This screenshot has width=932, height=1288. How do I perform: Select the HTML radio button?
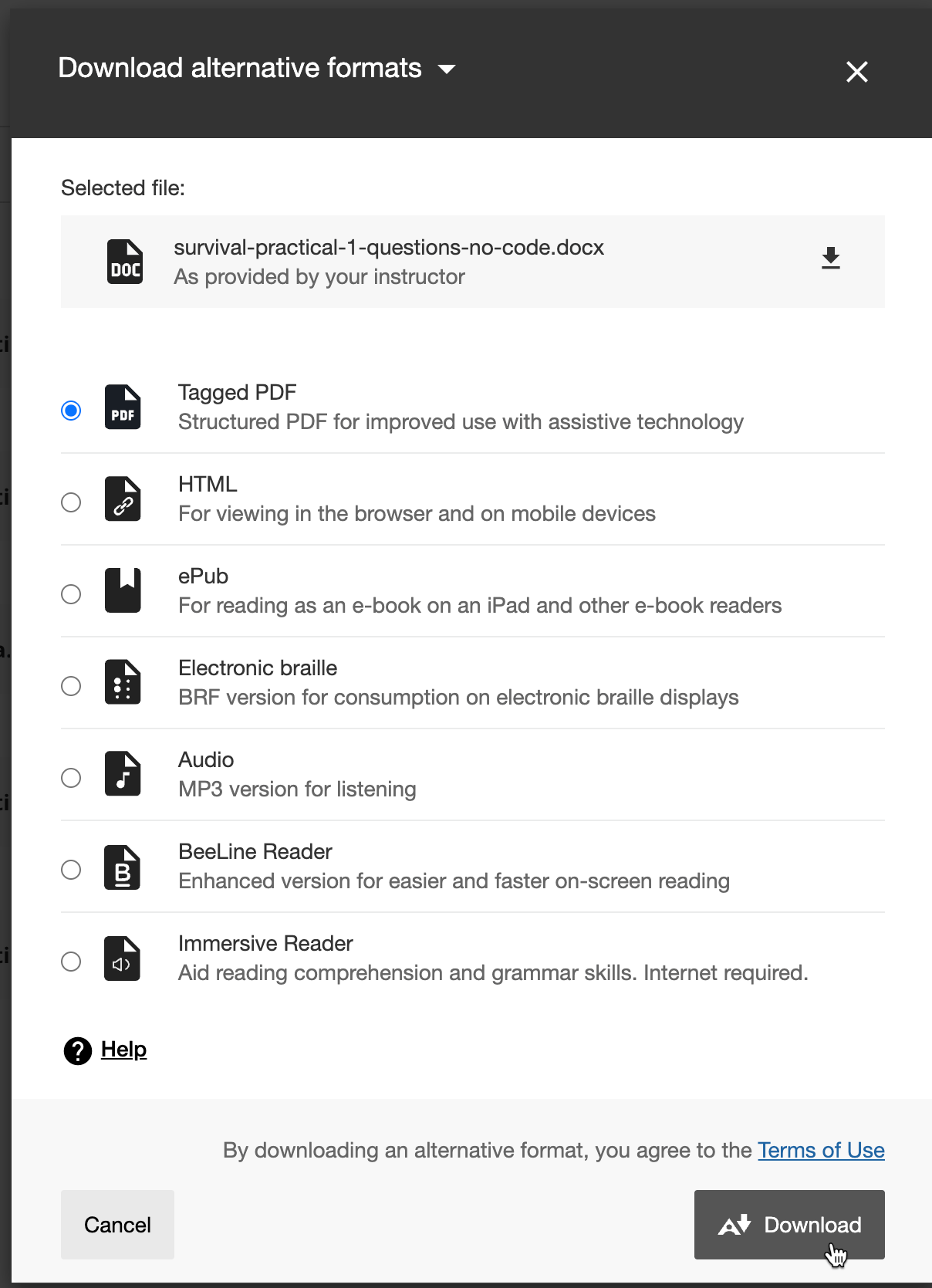point(71,502)
